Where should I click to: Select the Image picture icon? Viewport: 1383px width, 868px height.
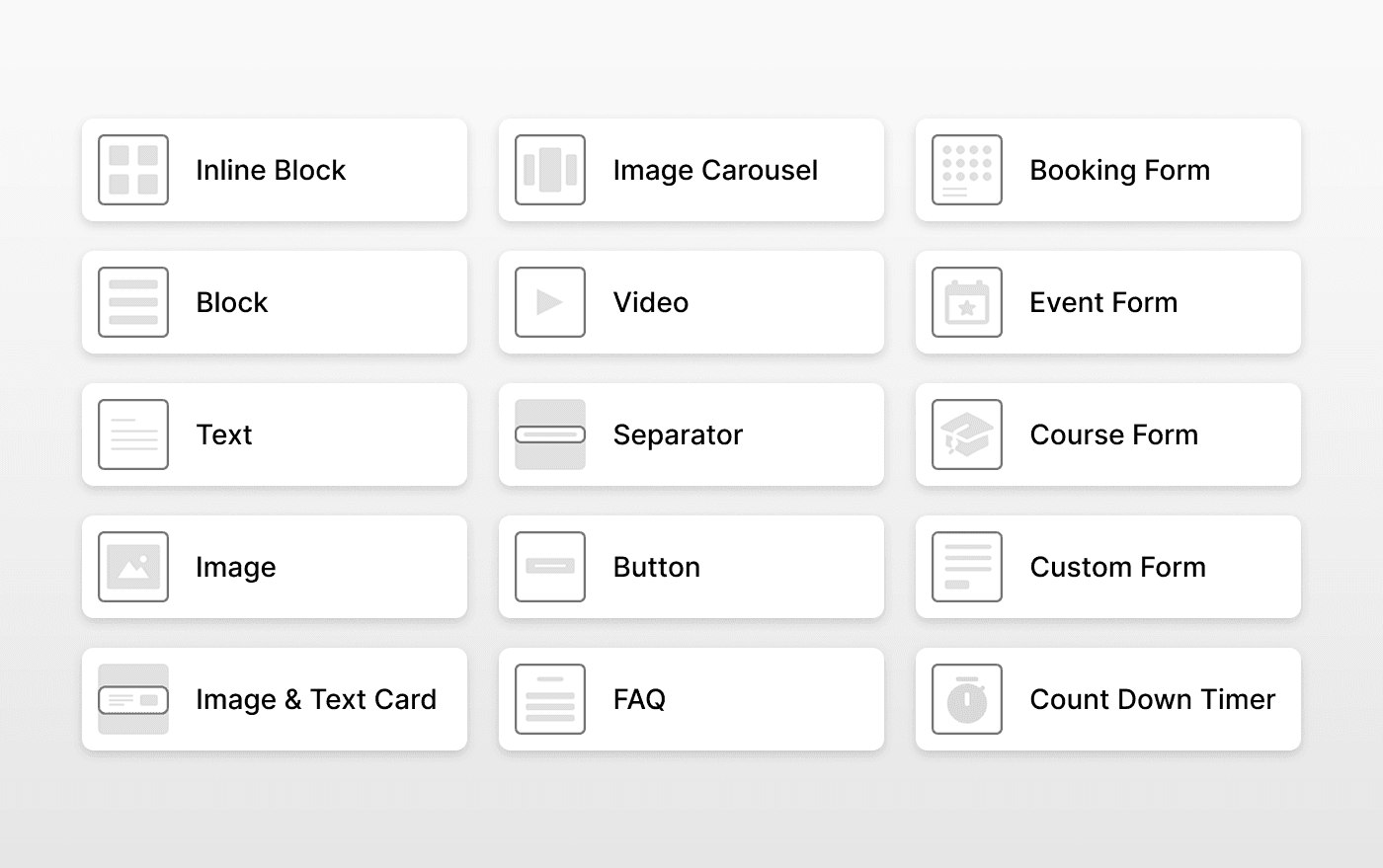[133, 567]
